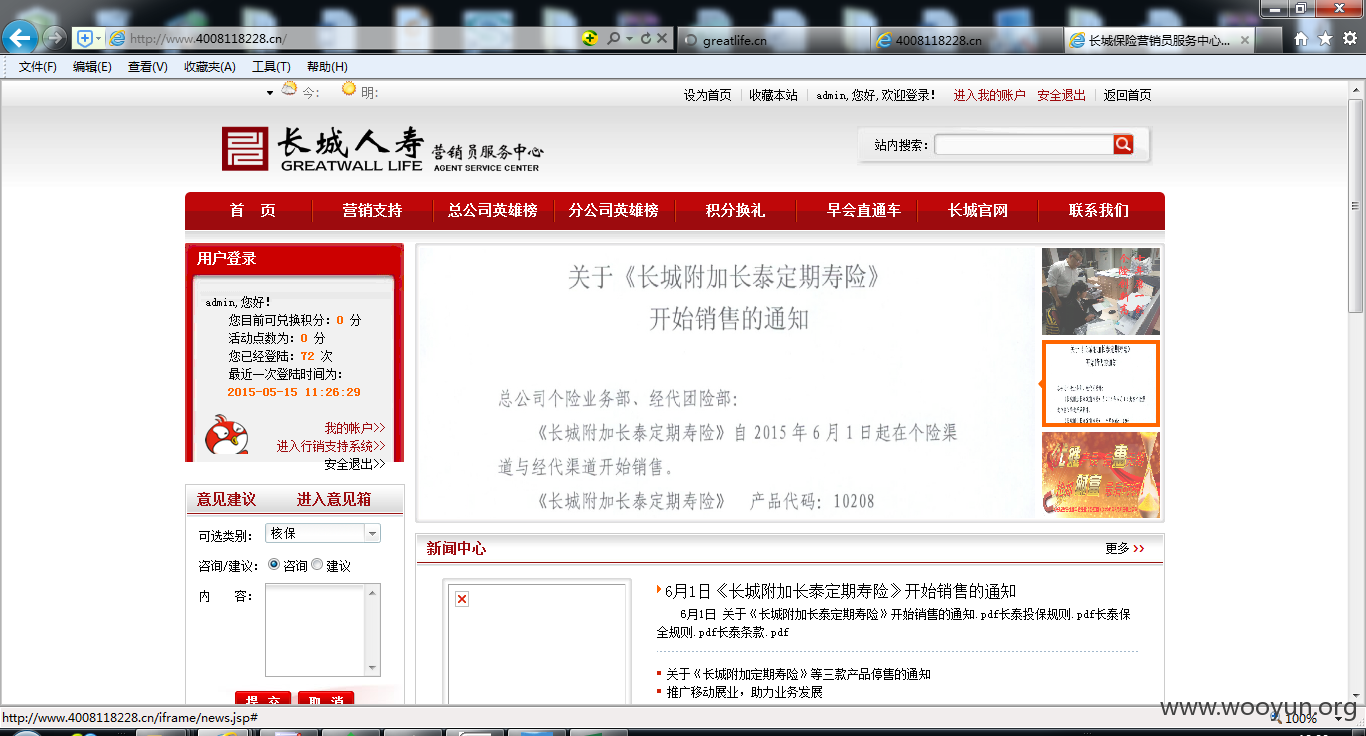Open 营销支持 navigation item
The height and width of the screenshot is (736, 1366).
(372, 210)
